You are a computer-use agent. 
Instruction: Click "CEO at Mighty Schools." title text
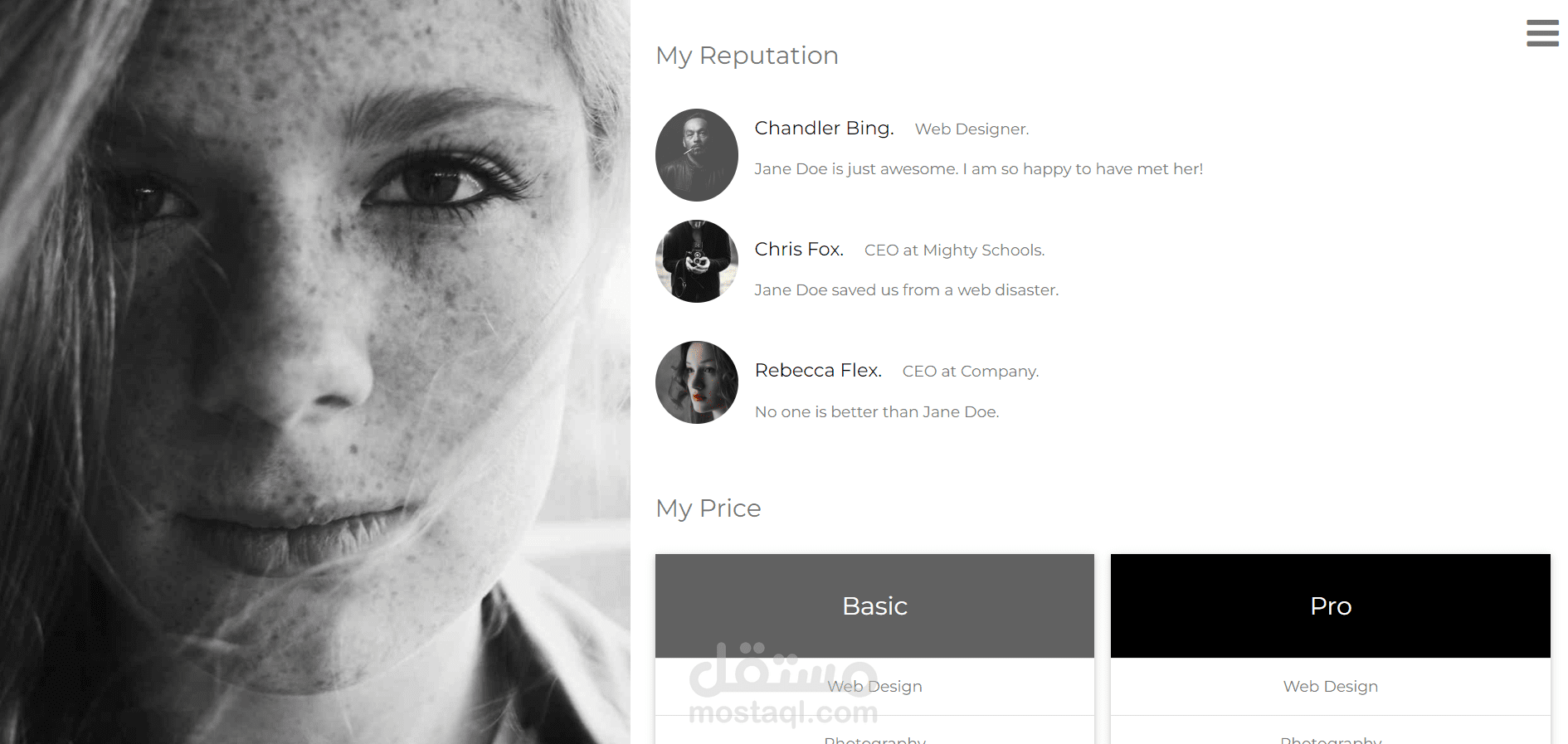[x=954, y=250]
